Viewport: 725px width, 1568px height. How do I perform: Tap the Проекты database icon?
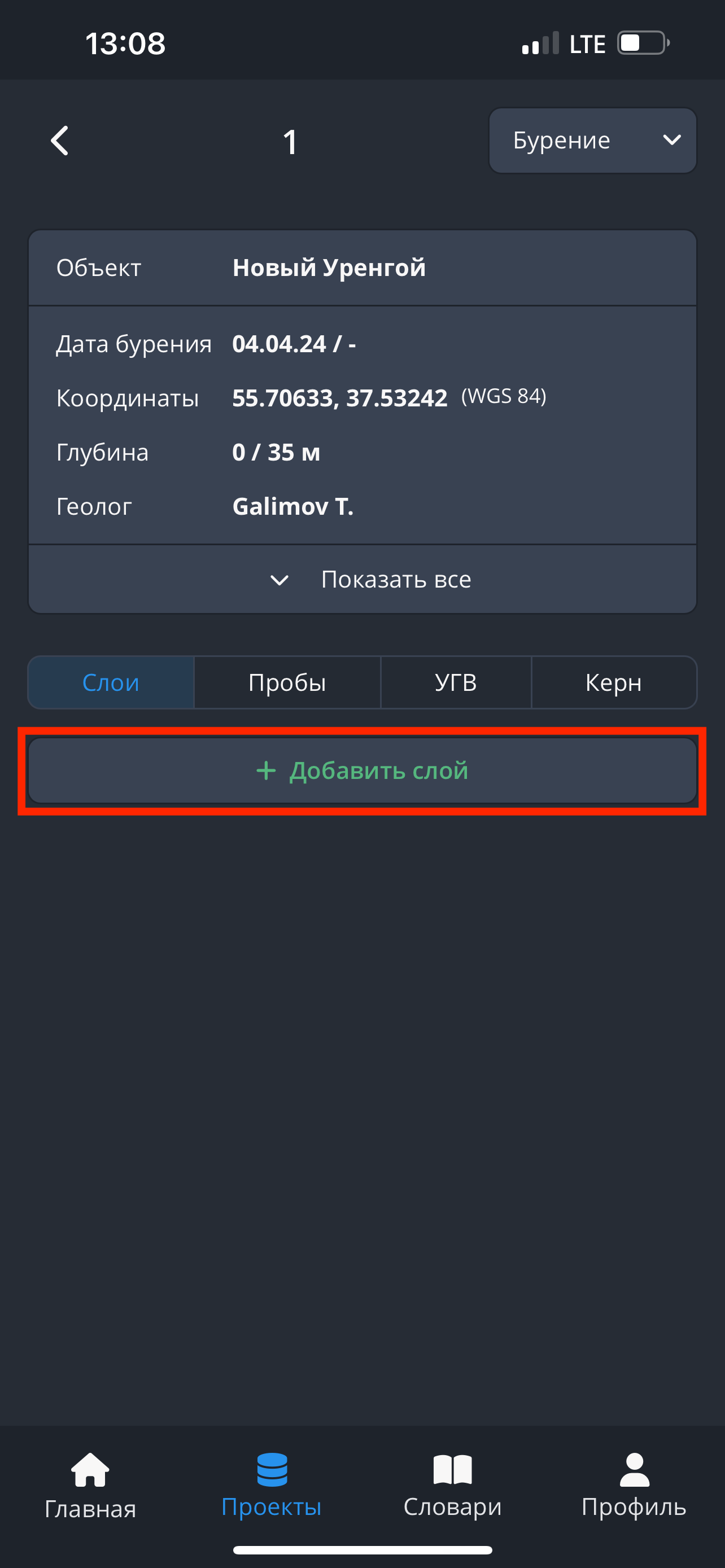pyautogui.click(x=272, y=1469)
